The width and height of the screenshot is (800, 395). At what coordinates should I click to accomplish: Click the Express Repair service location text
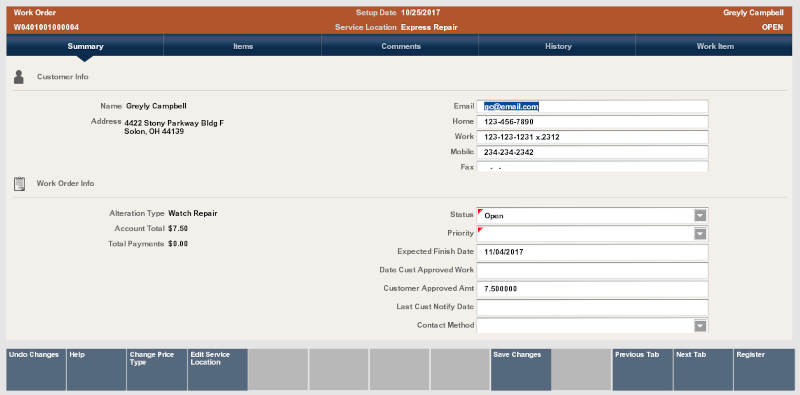tap(429, 28)
